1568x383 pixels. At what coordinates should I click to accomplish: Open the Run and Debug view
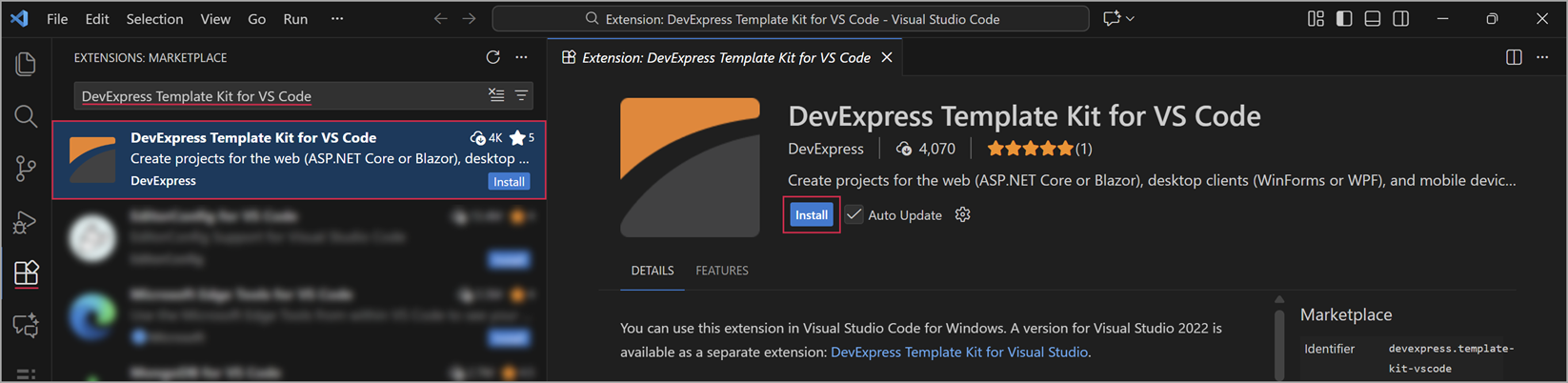point(26,221)
